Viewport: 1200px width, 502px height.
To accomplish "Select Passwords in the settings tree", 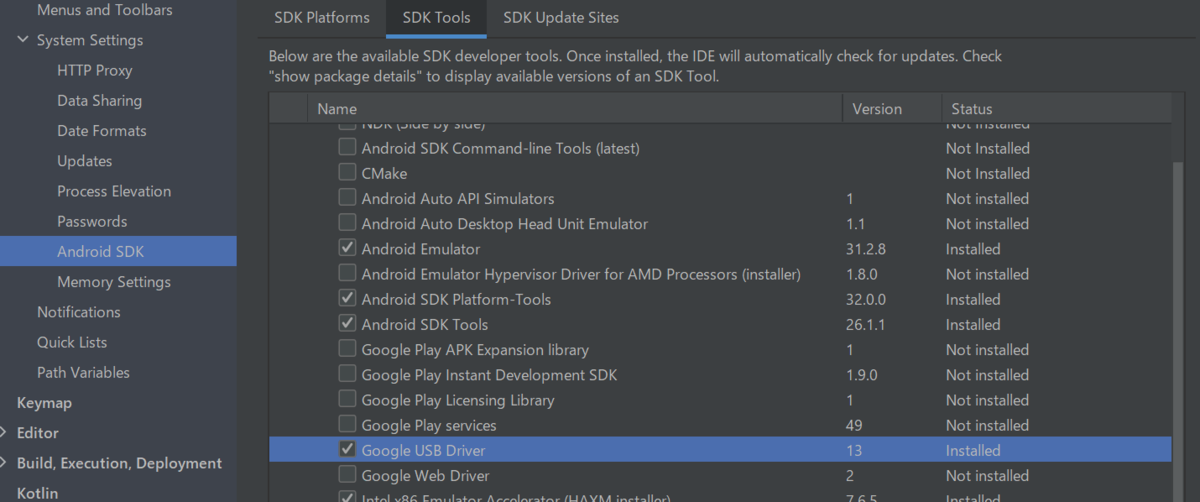I will 92,221.
